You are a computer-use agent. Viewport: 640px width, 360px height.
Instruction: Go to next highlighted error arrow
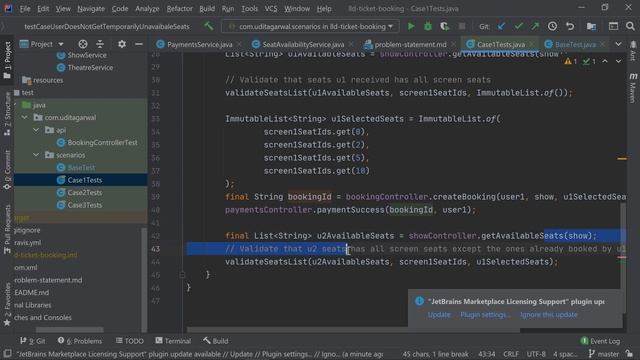(x=618, y=61)
